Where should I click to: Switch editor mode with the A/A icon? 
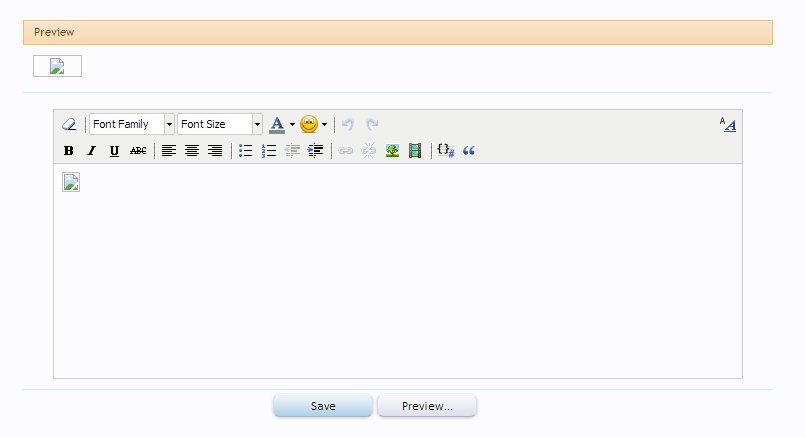point(727,124)
